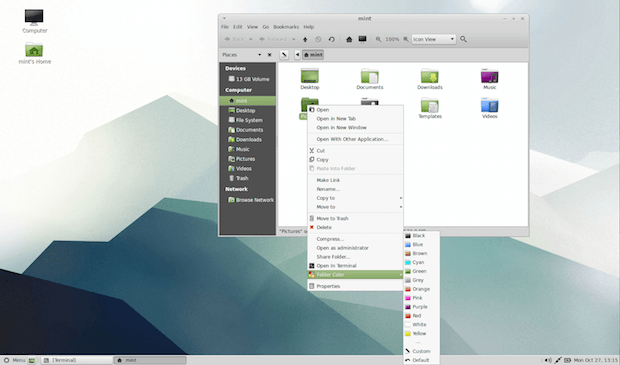Image resolution: width=620 pixels, height=365 pixels.
Task: Select Pictures in the Places sidebar
Action: point(248,159)
